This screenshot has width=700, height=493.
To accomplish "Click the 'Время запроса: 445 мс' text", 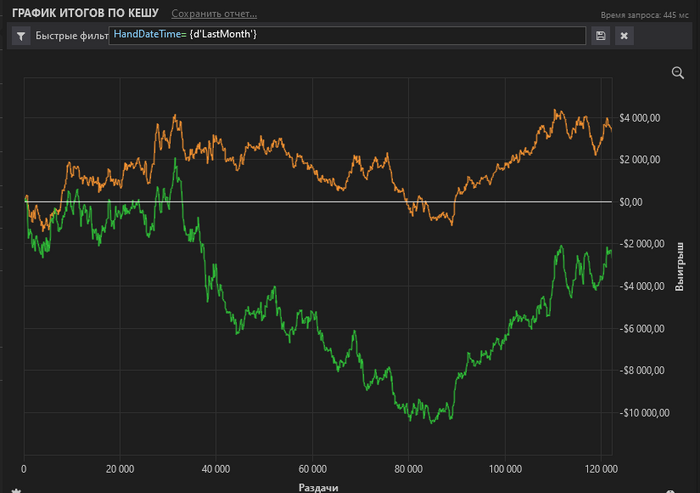I will coord(644,15).
